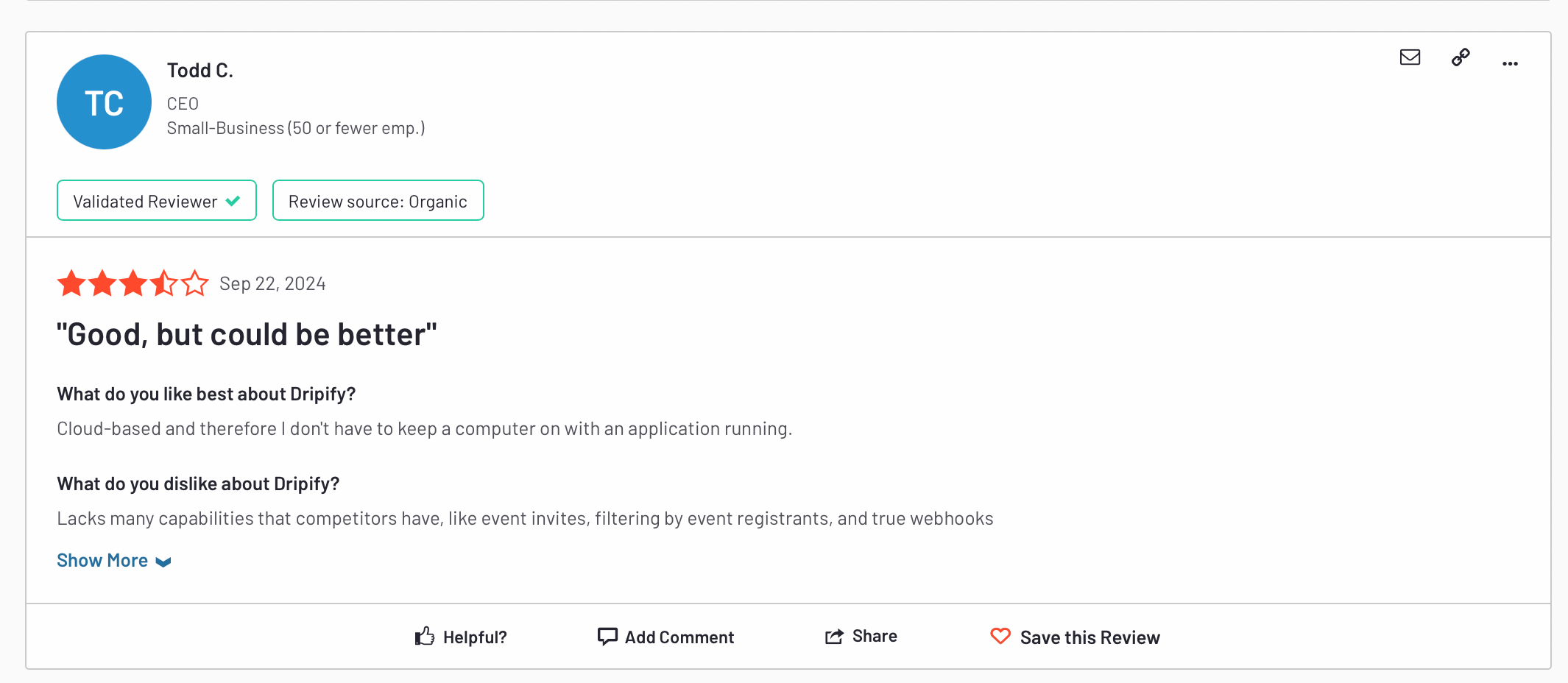Open Todd C. reviewer profile name
Viewport: 1568px width, 683px height.
(x=200, y=71)
